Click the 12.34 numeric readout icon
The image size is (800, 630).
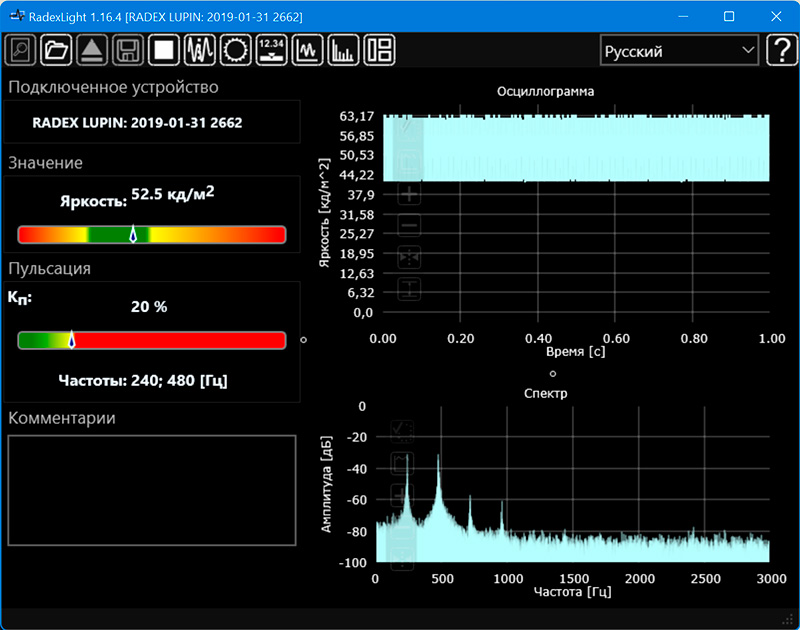(272, 49)
